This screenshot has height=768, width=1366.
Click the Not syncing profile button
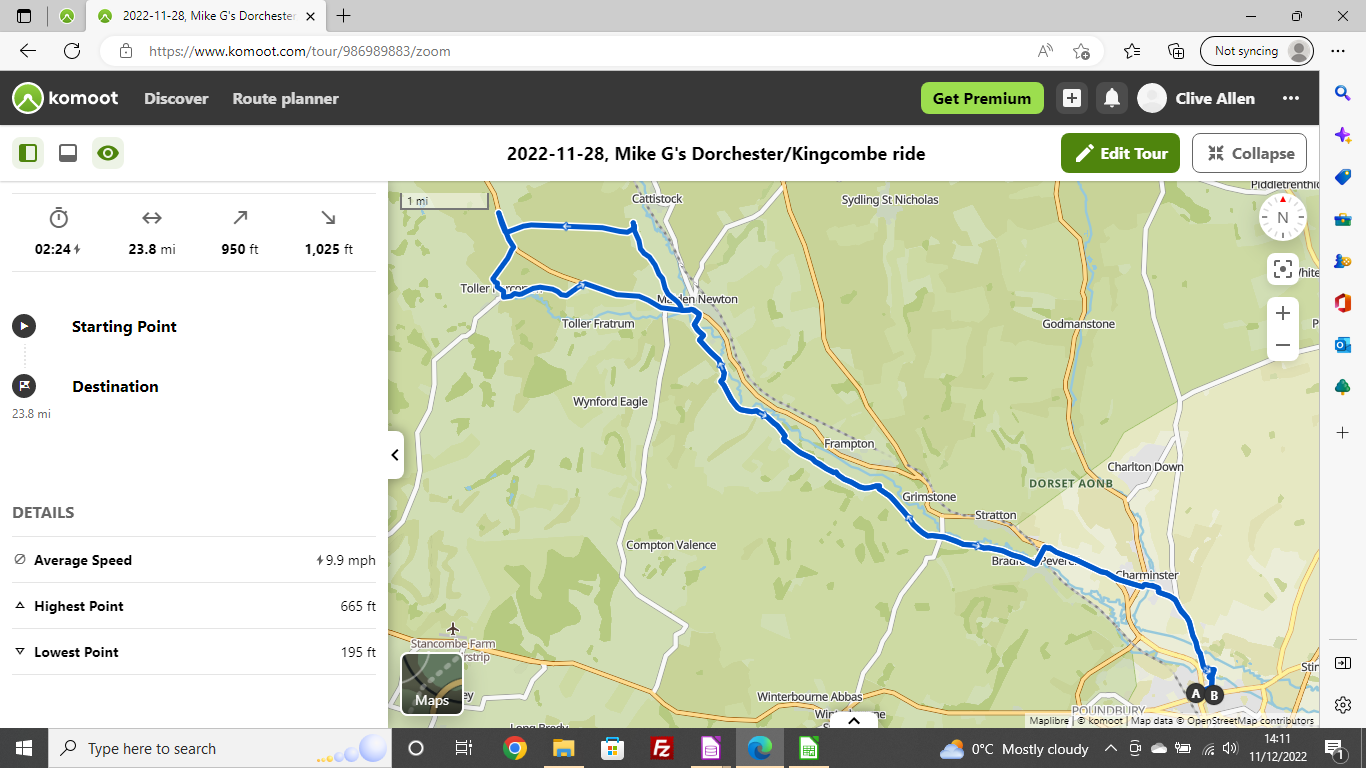(x=1259, y=51)
